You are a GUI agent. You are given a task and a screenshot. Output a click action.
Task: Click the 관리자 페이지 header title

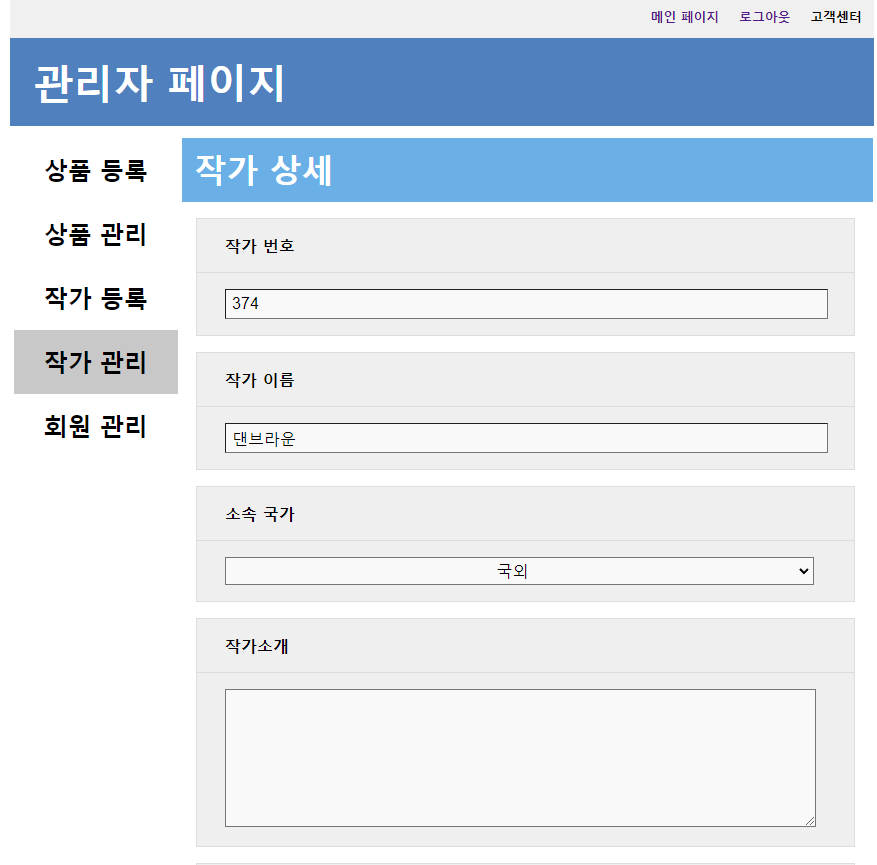(x=160, y=83)
